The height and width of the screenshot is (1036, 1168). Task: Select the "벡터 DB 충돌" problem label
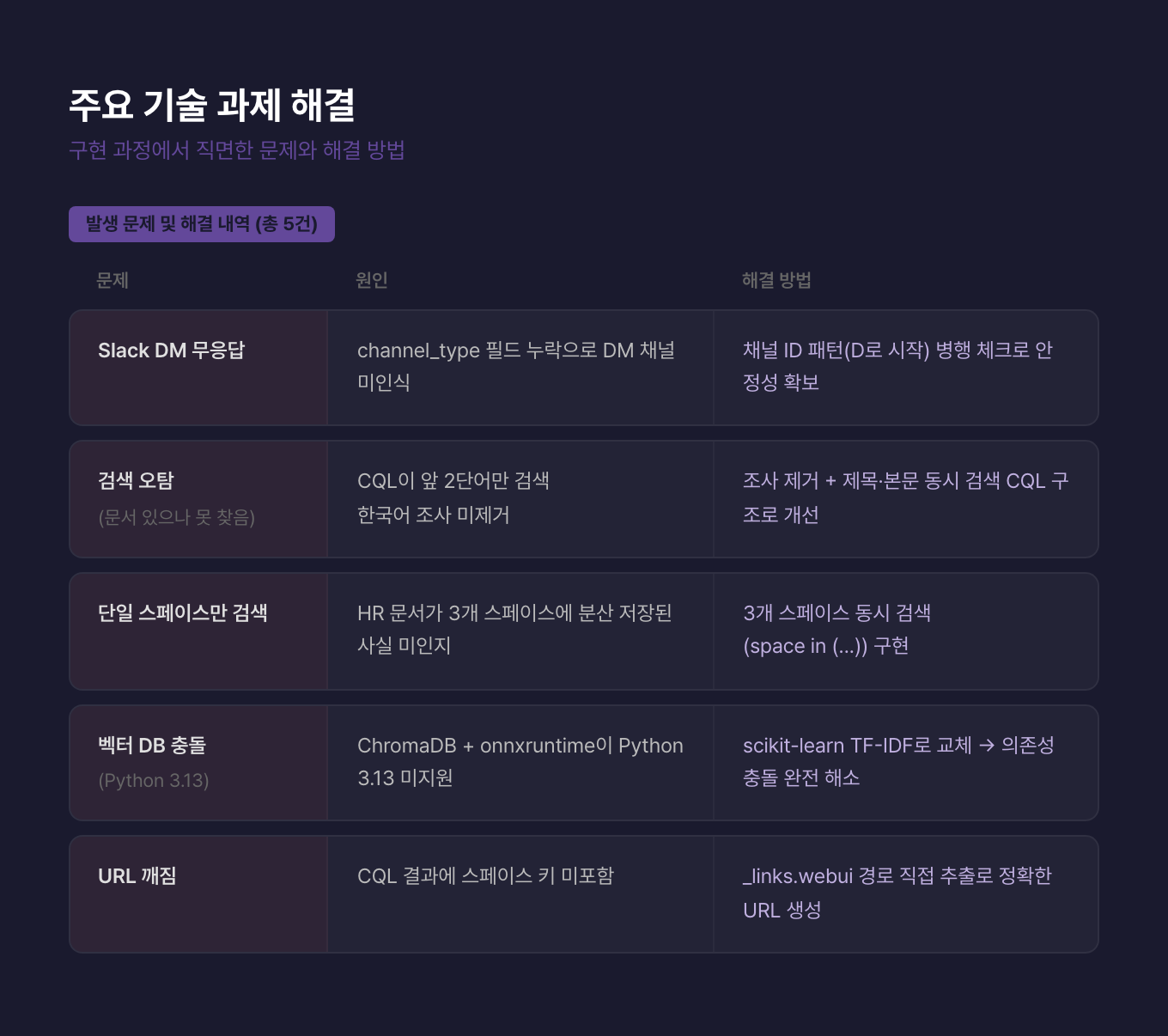tap(152, 745)
